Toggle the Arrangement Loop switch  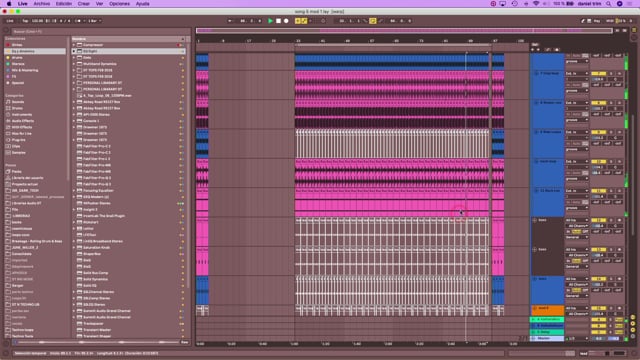[373, 21]
